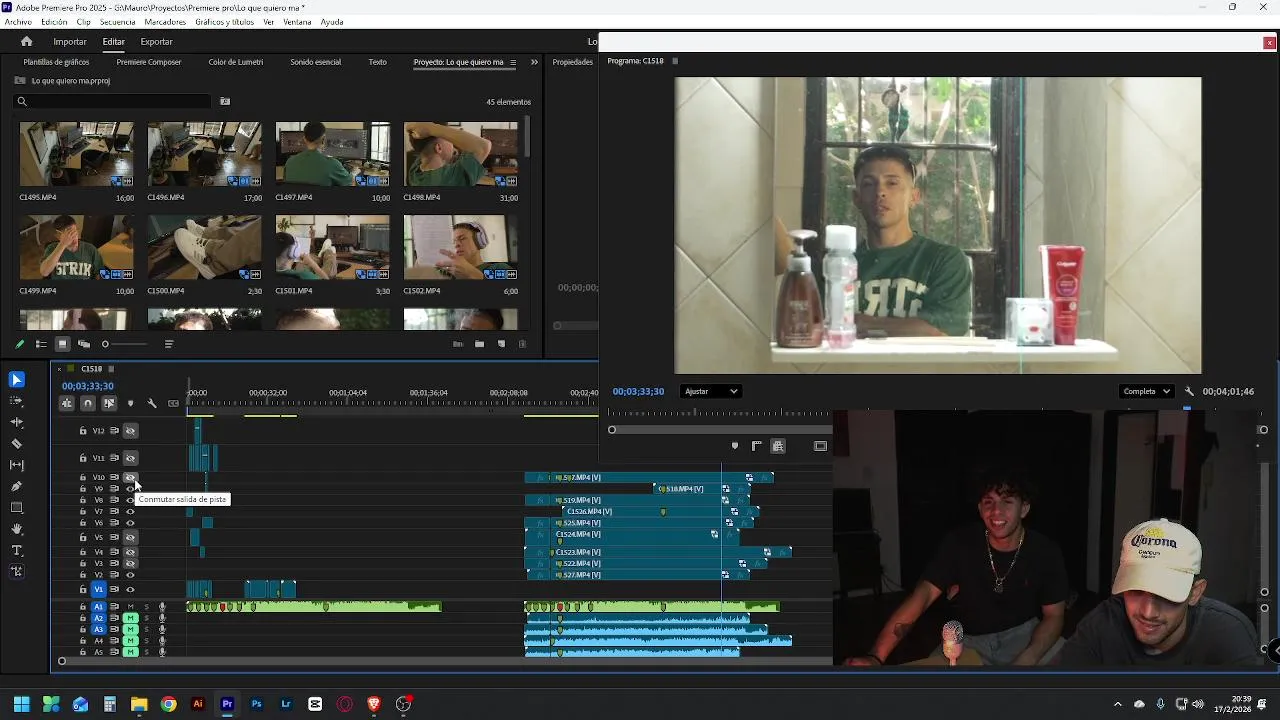This screenshot has height=720, width=1280.
Task: Toggle V12 track output eye
Action: click(130, 431)
